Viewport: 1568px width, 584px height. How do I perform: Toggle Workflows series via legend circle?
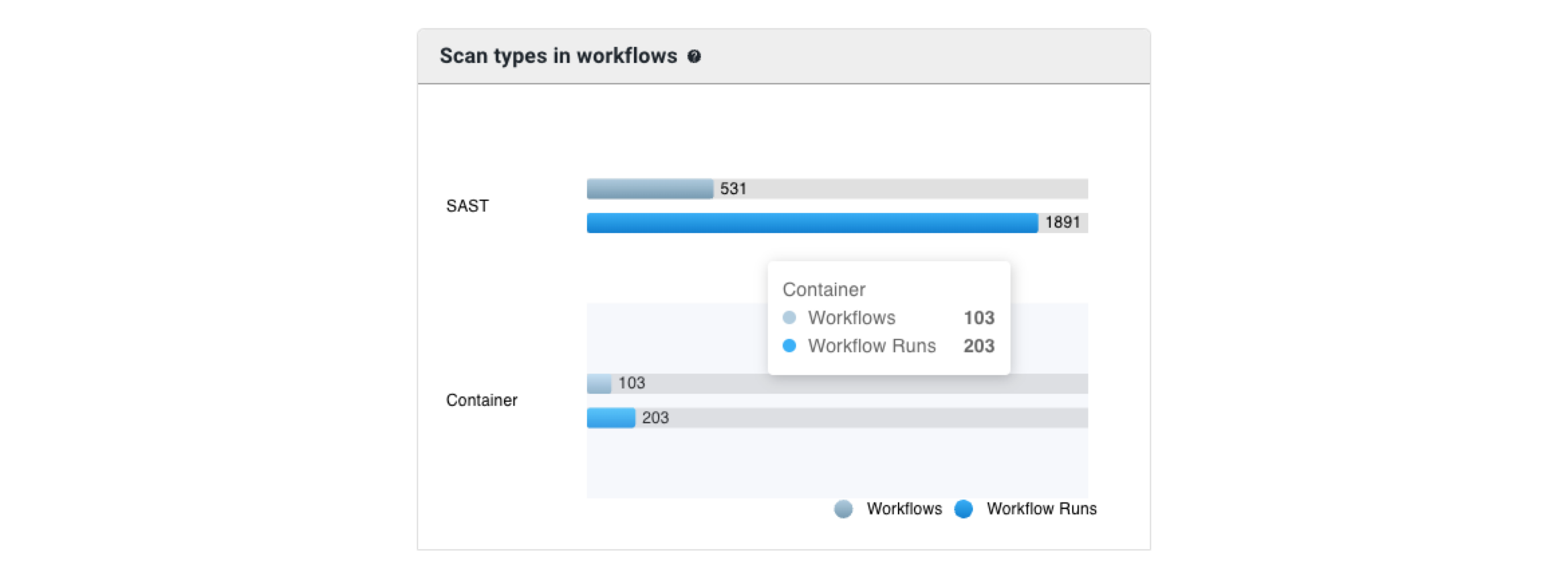(x=843, y=509)
